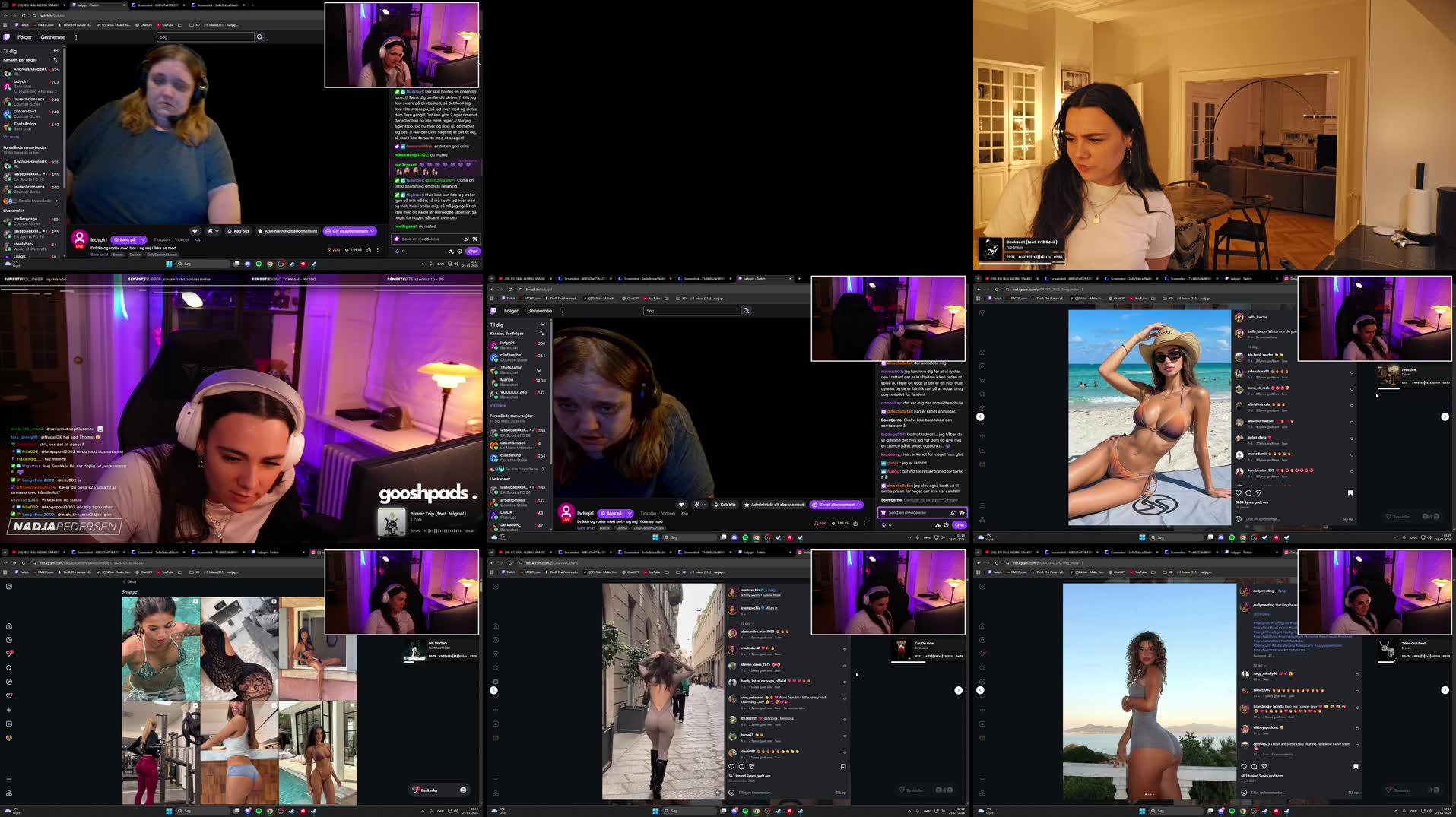Click the bits cheer icon in the chat input
The width and height of the screenshot is (1456, 817).
398,251
